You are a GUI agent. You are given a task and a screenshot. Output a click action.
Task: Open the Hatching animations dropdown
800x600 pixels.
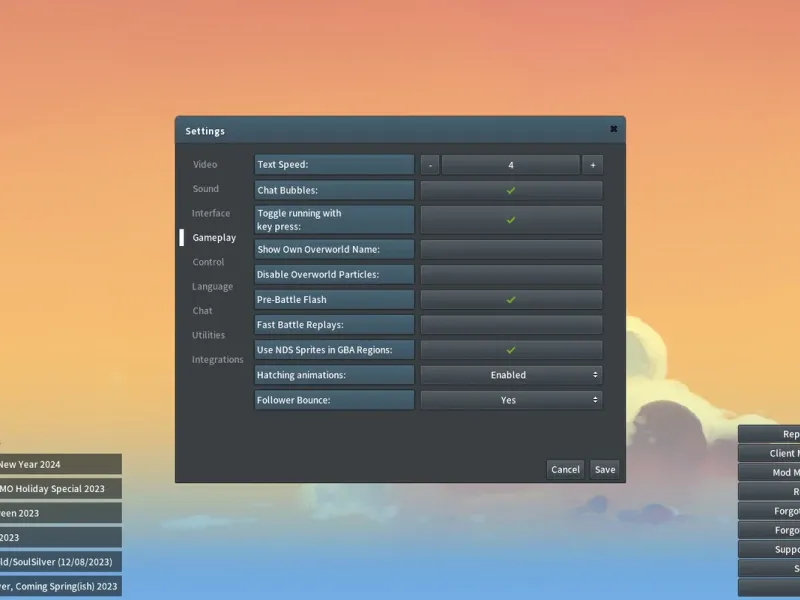tap(511, 375)
